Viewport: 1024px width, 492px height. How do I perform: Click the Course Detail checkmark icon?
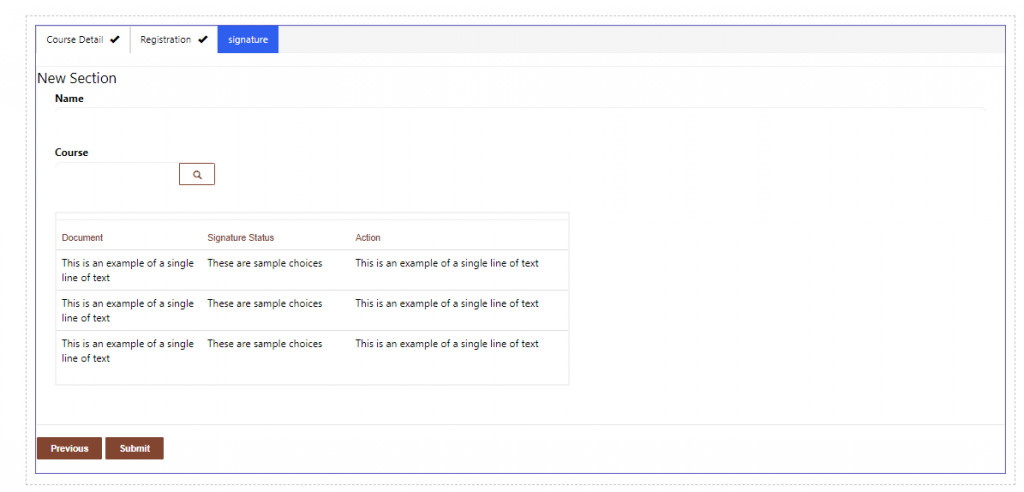pyautogui.click(x=115, y=39)
